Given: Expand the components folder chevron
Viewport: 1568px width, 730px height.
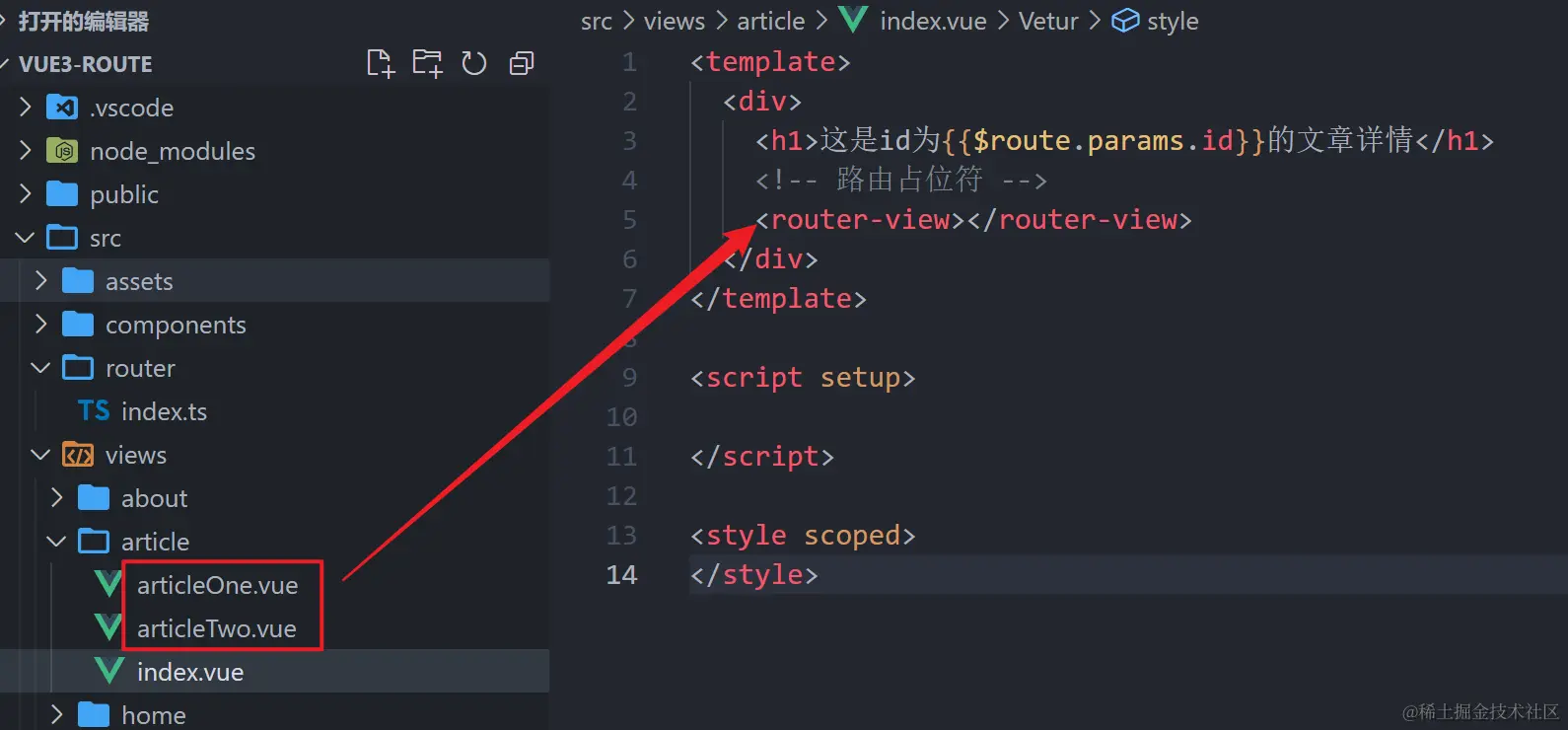Looking at the screenshot, I should point(41,324).
